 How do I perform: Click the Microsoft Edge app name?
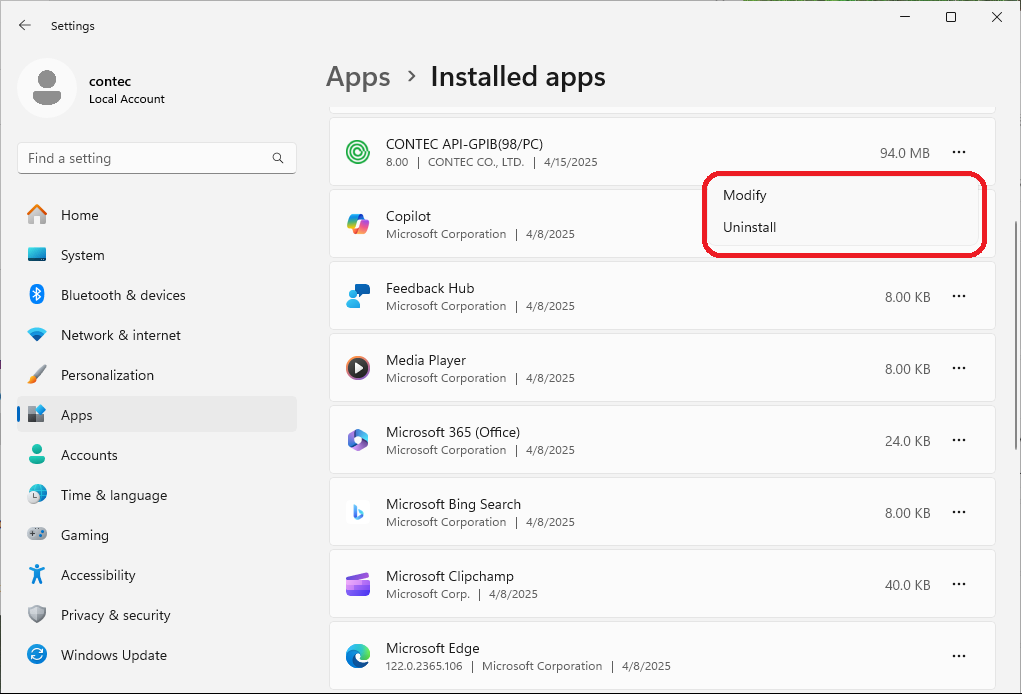coord(433,648)
